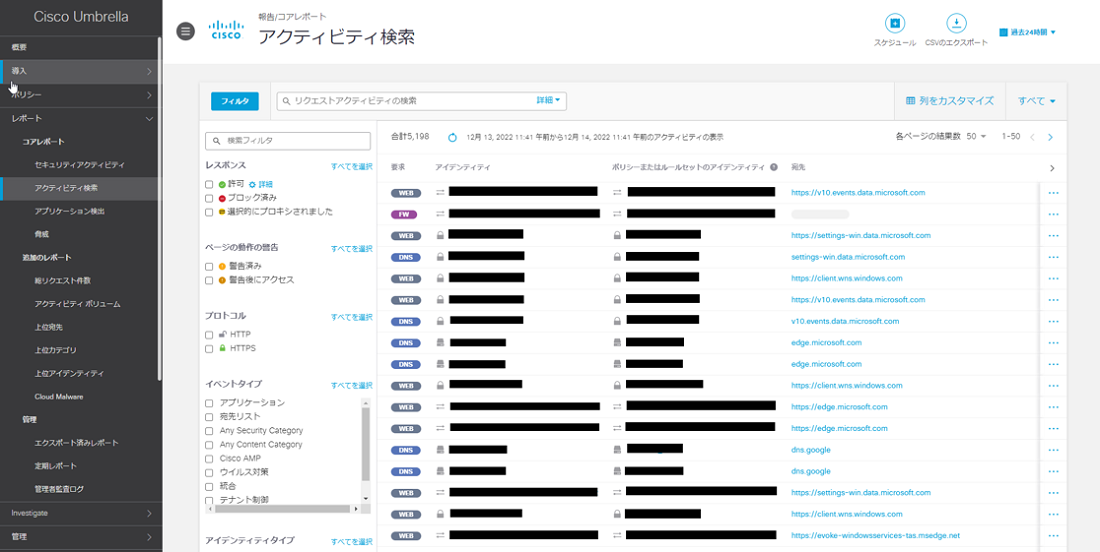Screen dimensions: 1100x552
Task: Click the CSVのエクスポート download icon
Action: tap(956, 24)
